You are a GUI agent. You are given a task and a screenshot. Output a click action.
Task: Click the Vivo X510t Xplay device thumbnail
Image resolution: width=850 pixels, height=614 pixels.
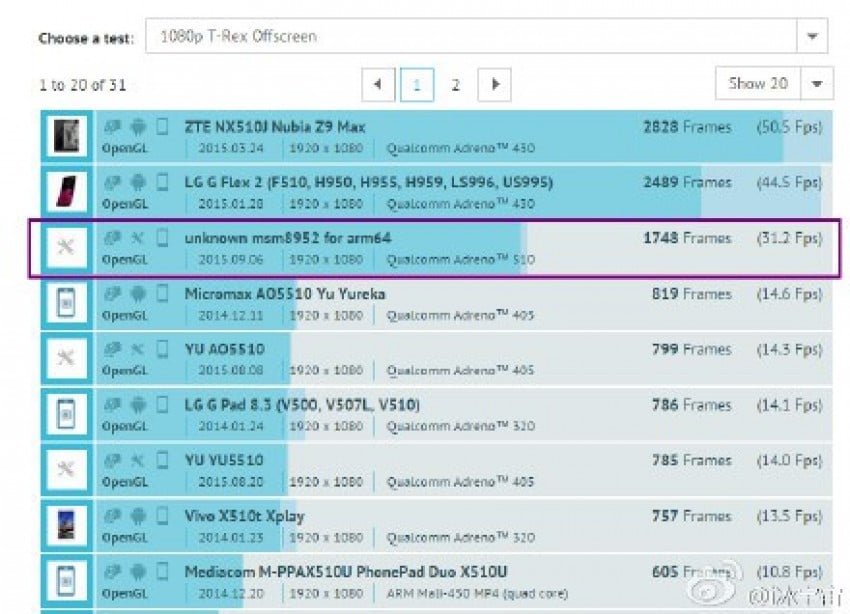66,525
